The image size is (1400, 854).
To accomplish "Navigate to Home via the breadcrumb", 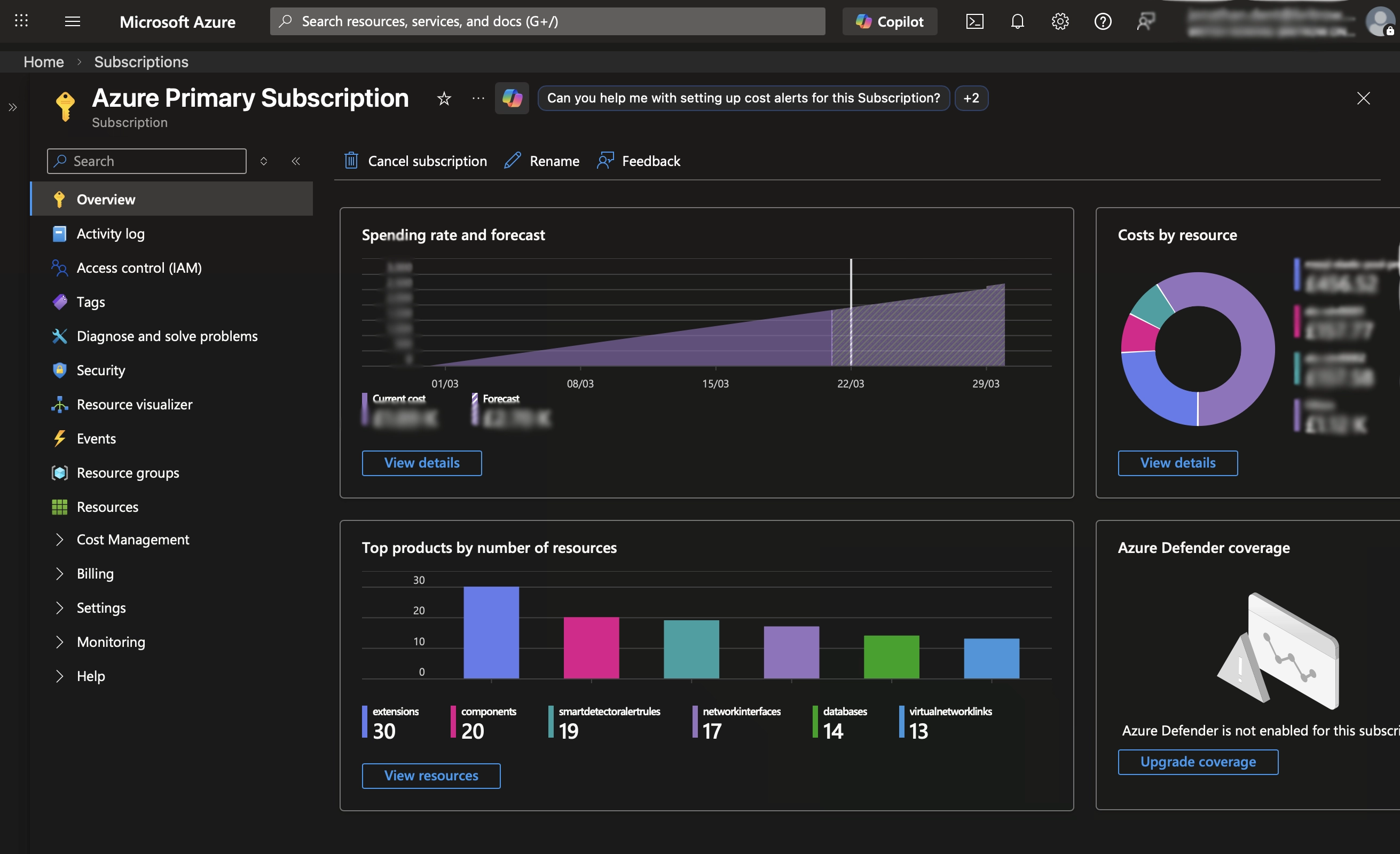I will point(43,61).
